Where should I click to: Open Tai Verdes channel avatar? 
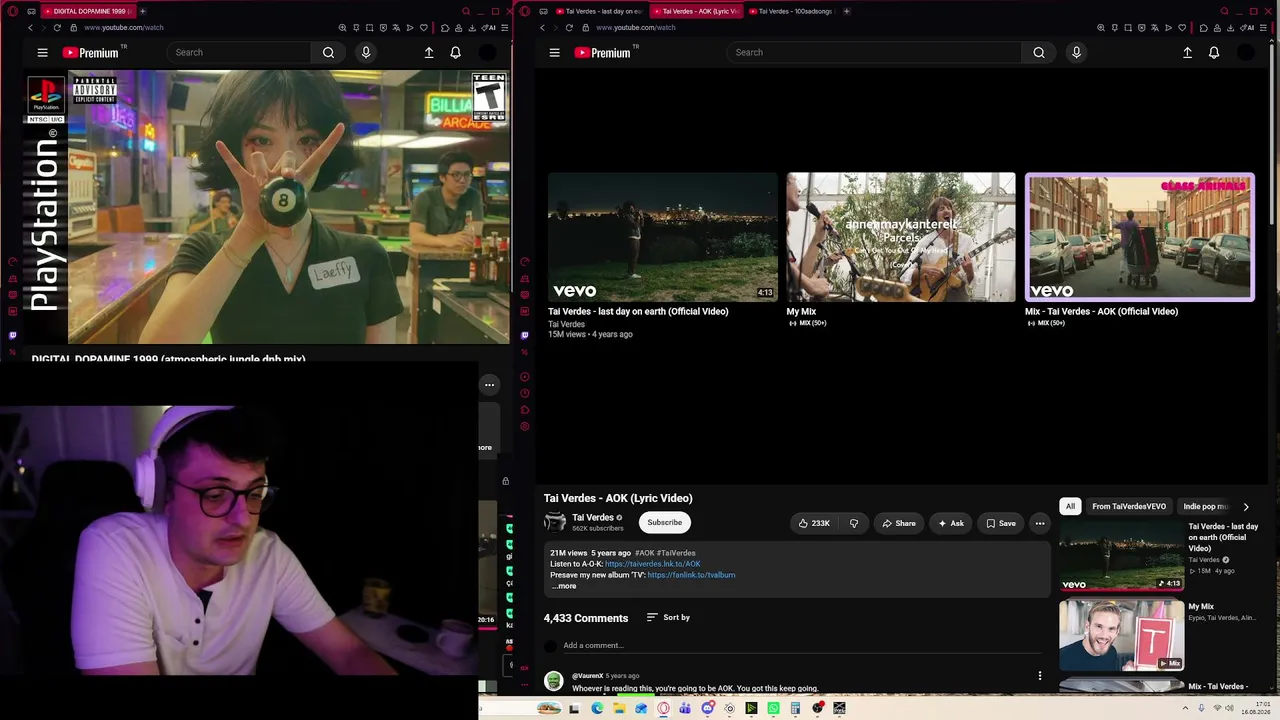pos(554,522)
